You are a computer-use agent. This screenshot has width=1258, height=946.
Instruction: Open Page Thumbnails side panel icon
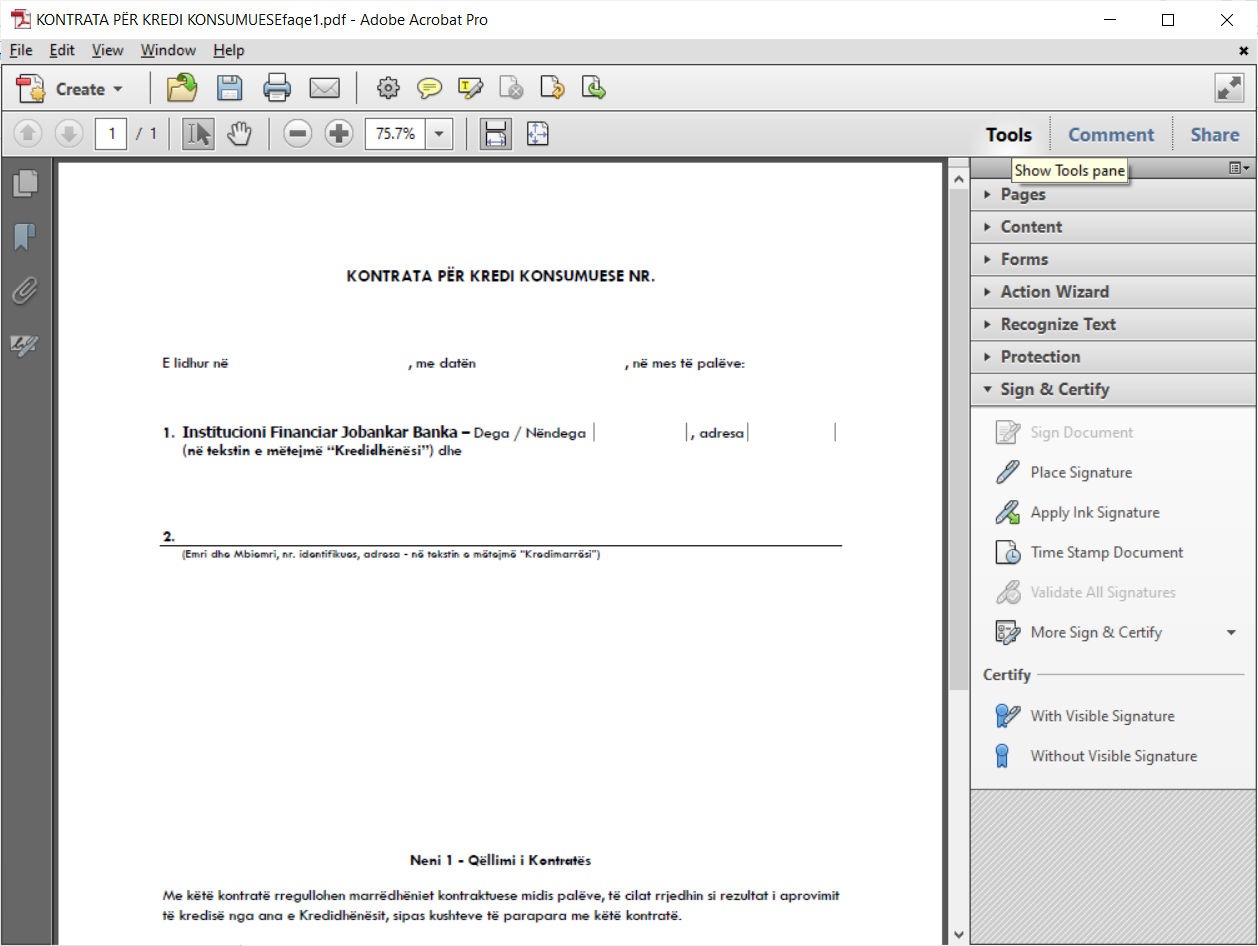point(26,183)
